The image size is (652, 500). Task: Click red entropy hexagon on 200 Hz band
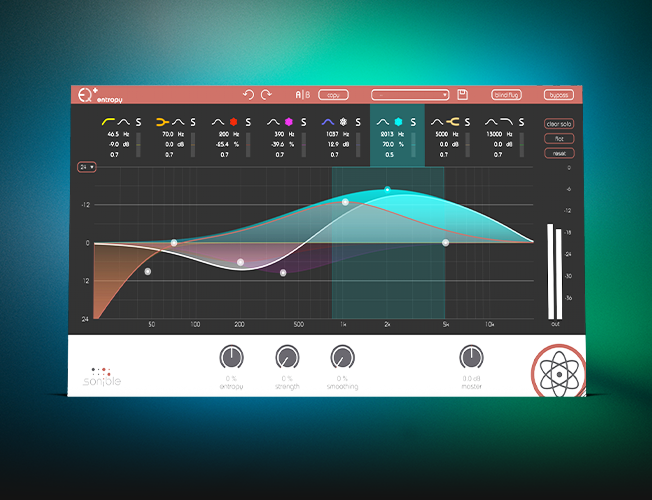point(234,122)
